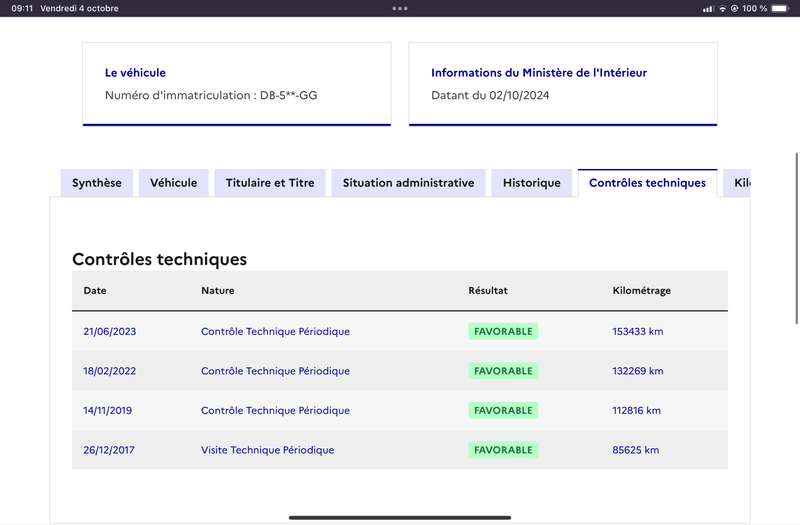Tap the 09:11 clock in status bar
800x525 pixels.
tap(22, 9)
